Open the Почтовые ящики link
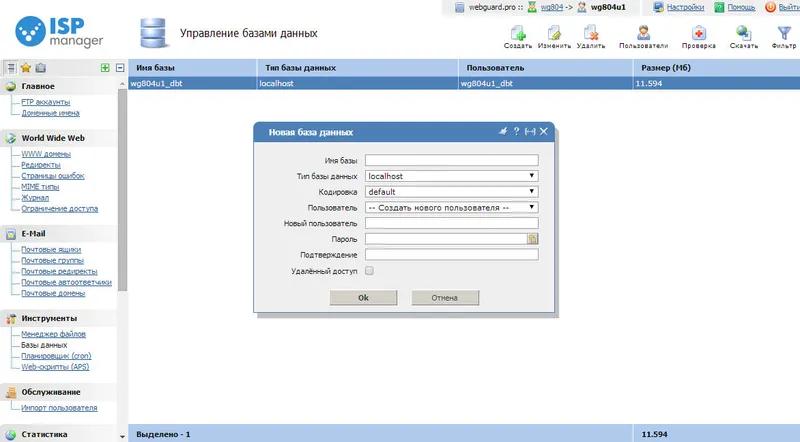 pos(51,250)
